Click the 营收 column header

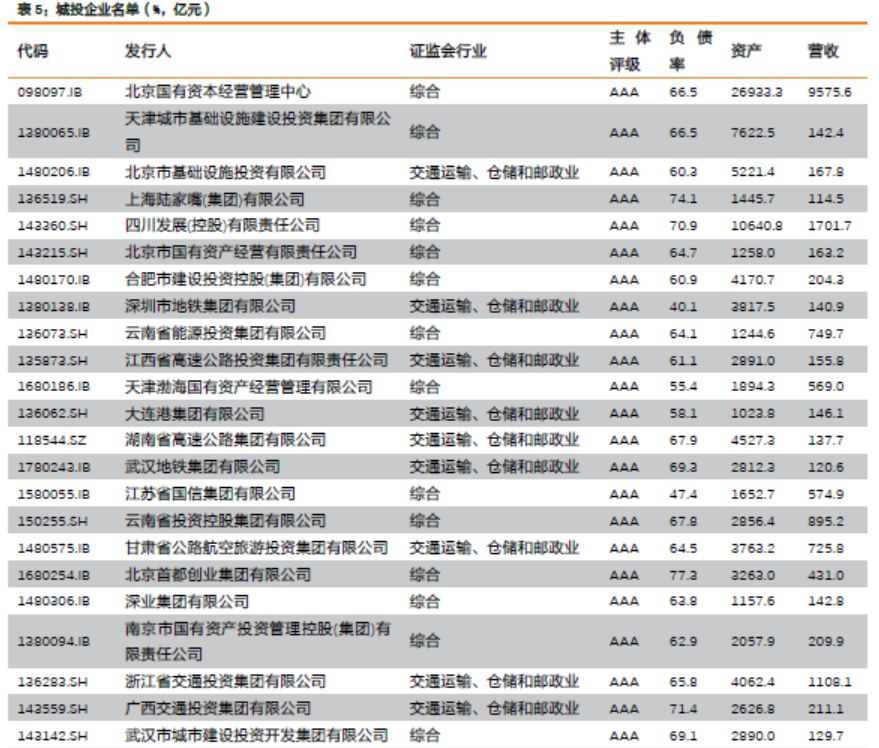click(x=823, y=51)
